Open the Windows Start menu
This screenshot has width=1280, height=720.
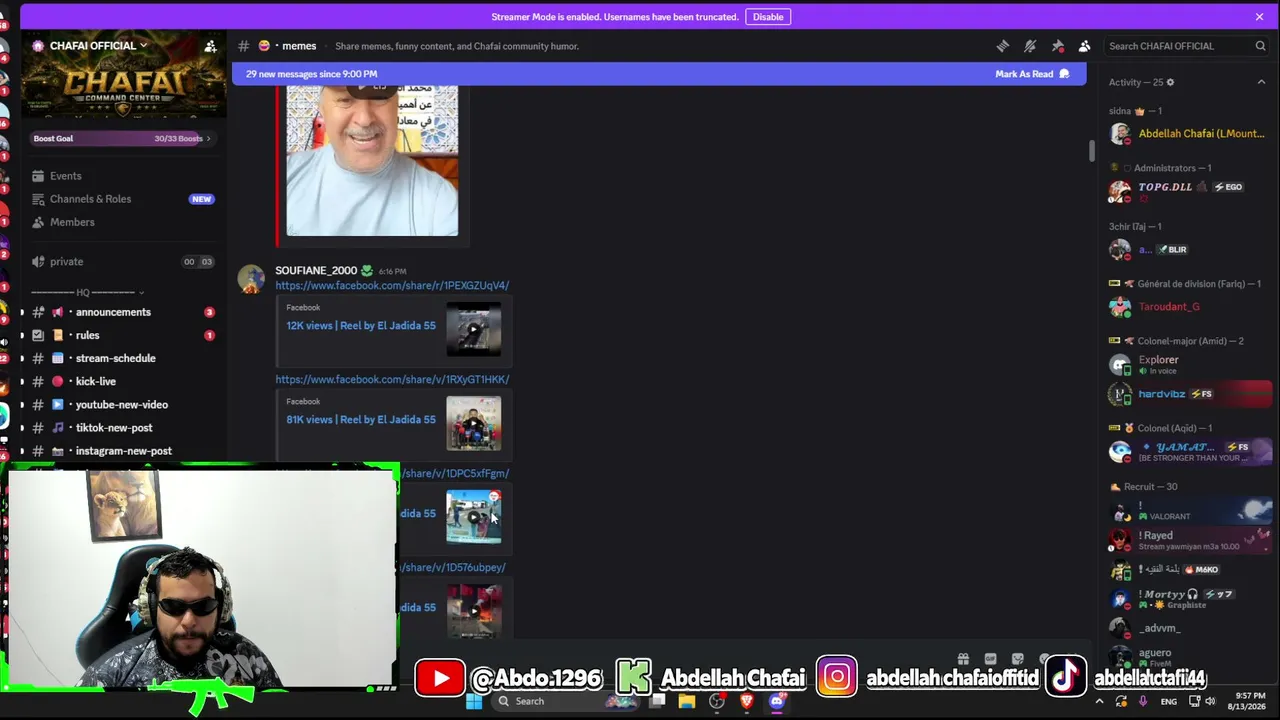[474, 702]
